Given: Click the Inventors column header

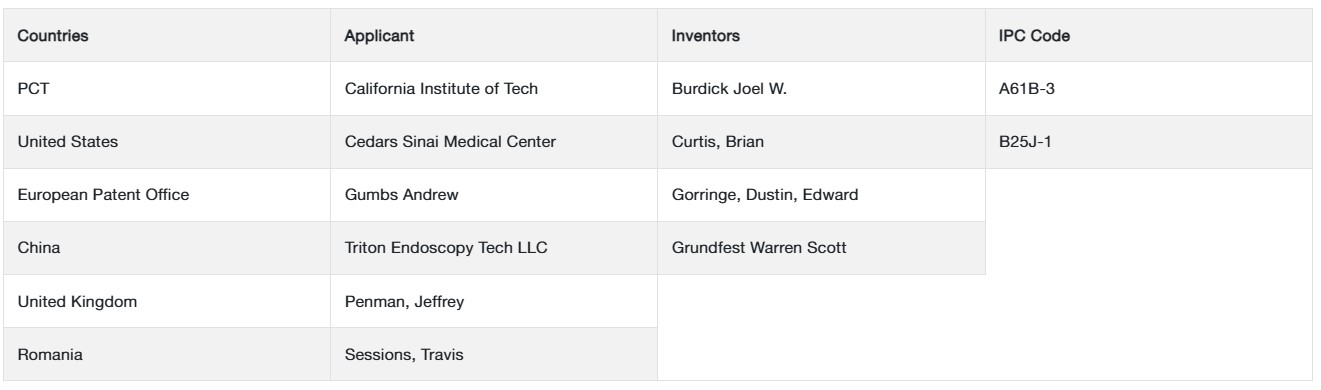Looking at the screenshot, I should coord(706,35).
